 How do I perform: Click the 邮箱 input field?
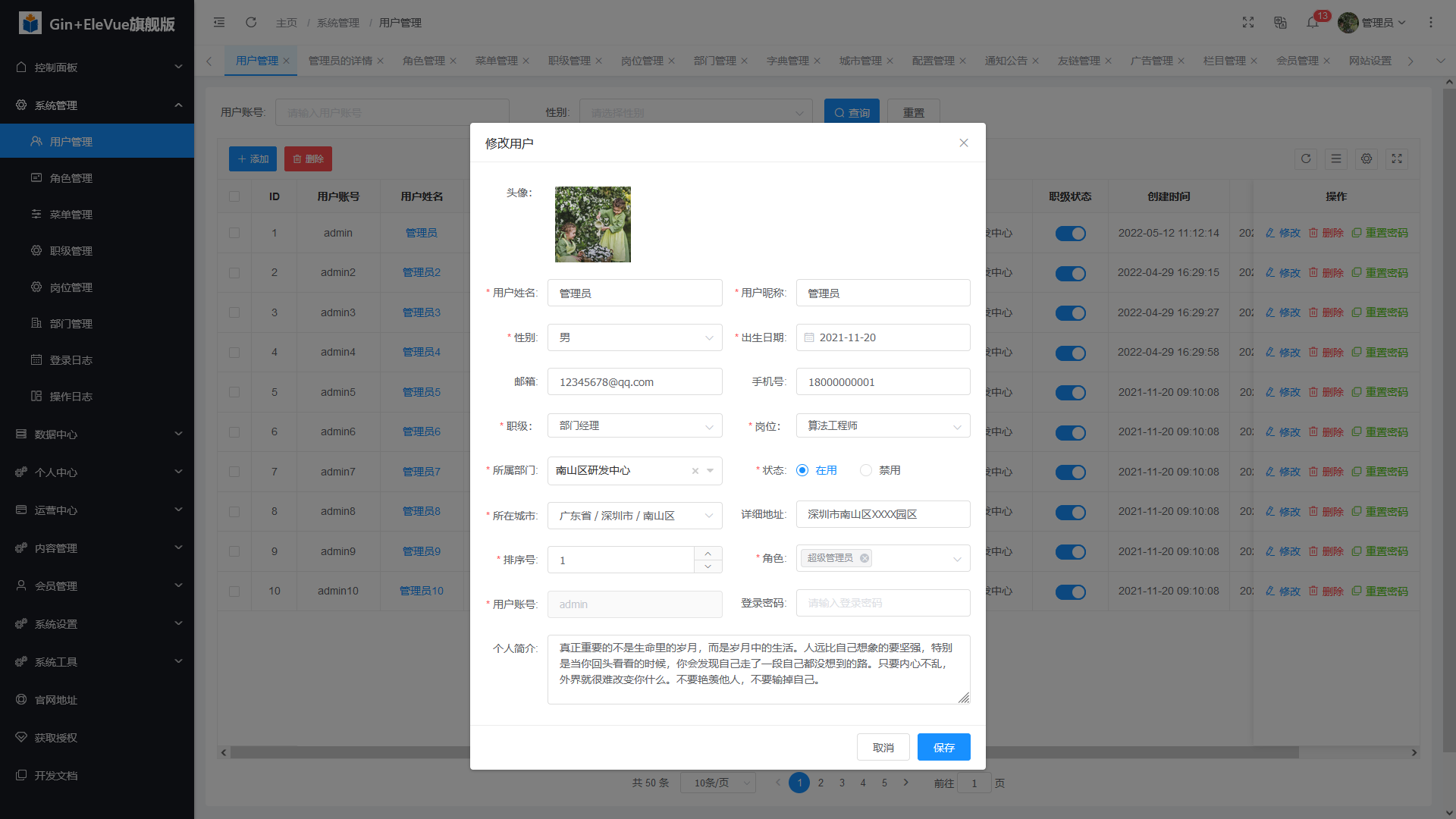click(634, 382)
